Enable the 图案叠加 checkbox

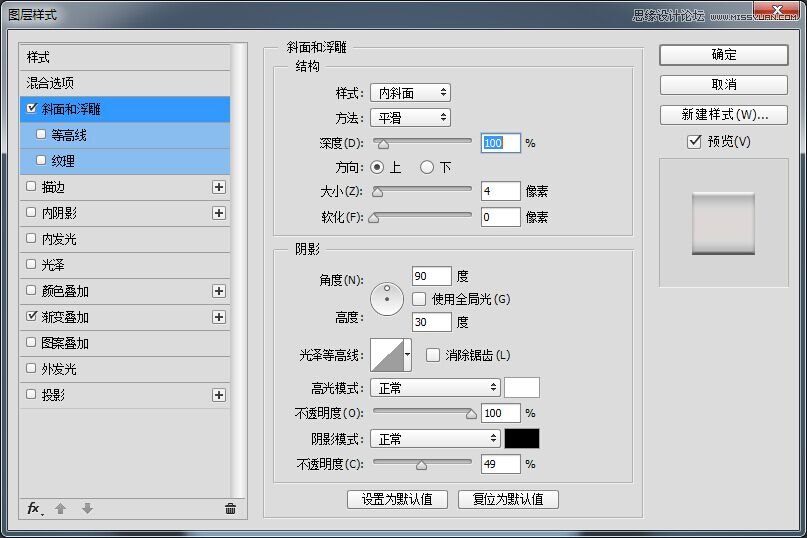(31, 342)
